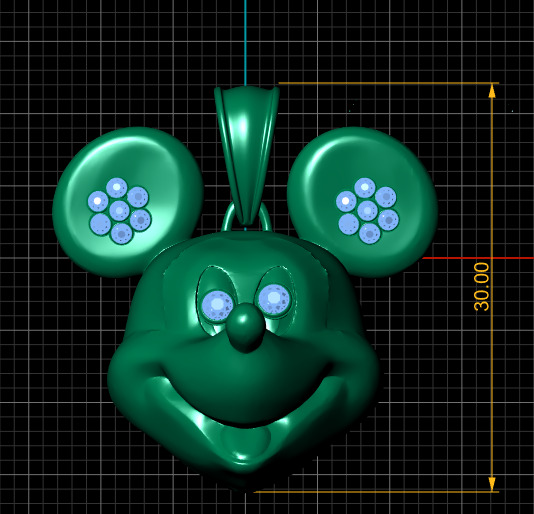Click the lower arrowhead of the dimension line
Viewport: 534px width, 514px height.
pos(492,484)
